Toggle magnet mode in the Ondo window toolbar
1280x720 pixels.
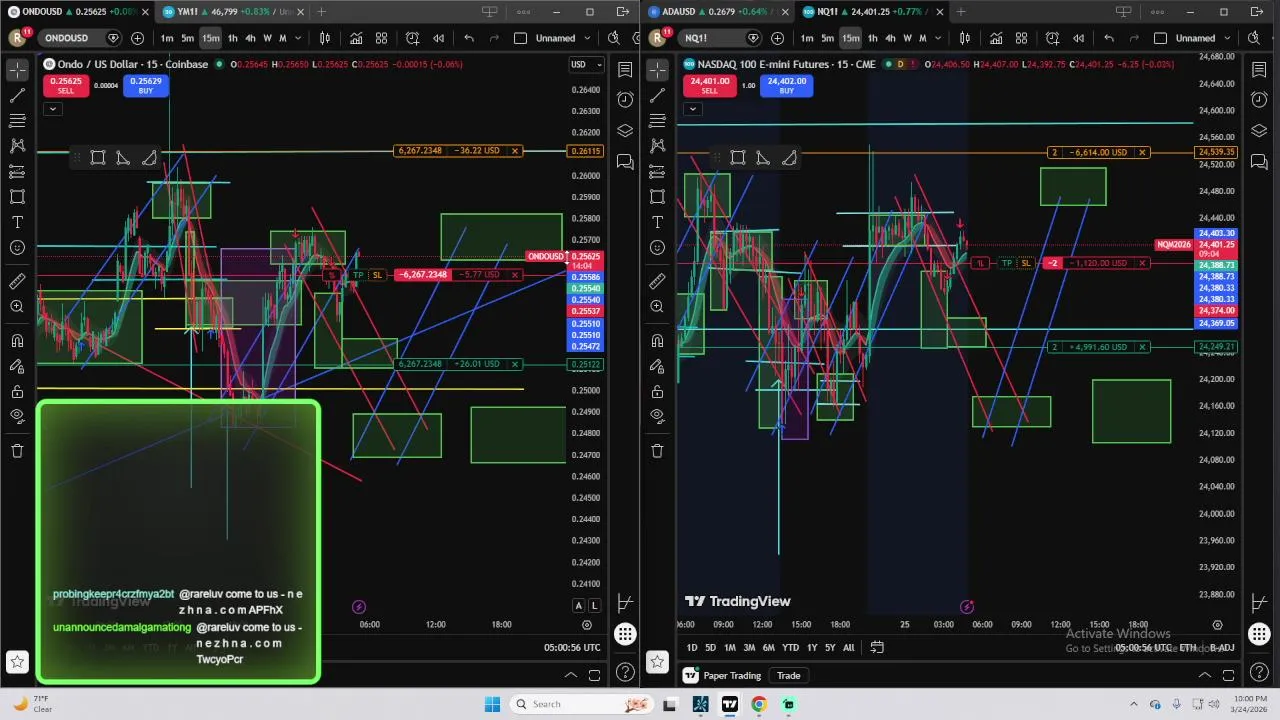[17, 341]
